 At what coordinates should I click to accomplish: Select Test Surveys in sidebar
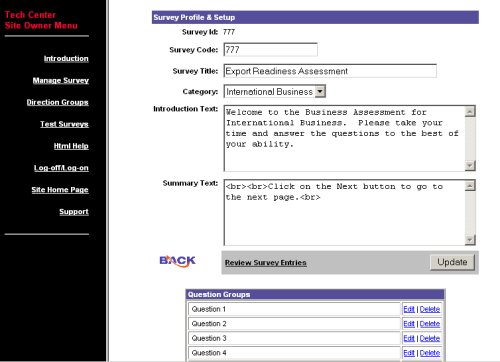click(x=64, y=124)
